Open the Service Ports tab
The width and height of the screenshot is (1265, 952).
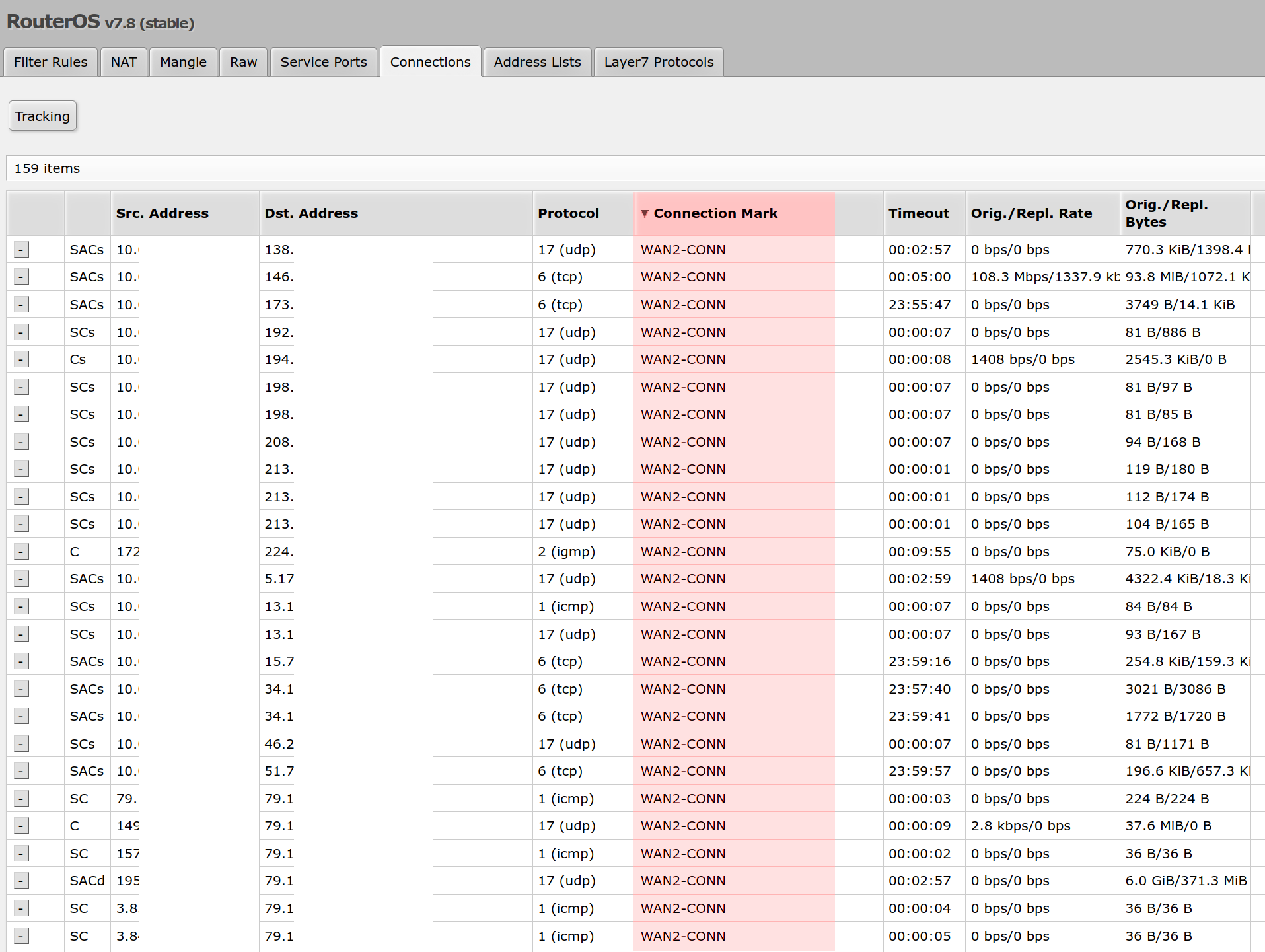[x=324, y=62]
